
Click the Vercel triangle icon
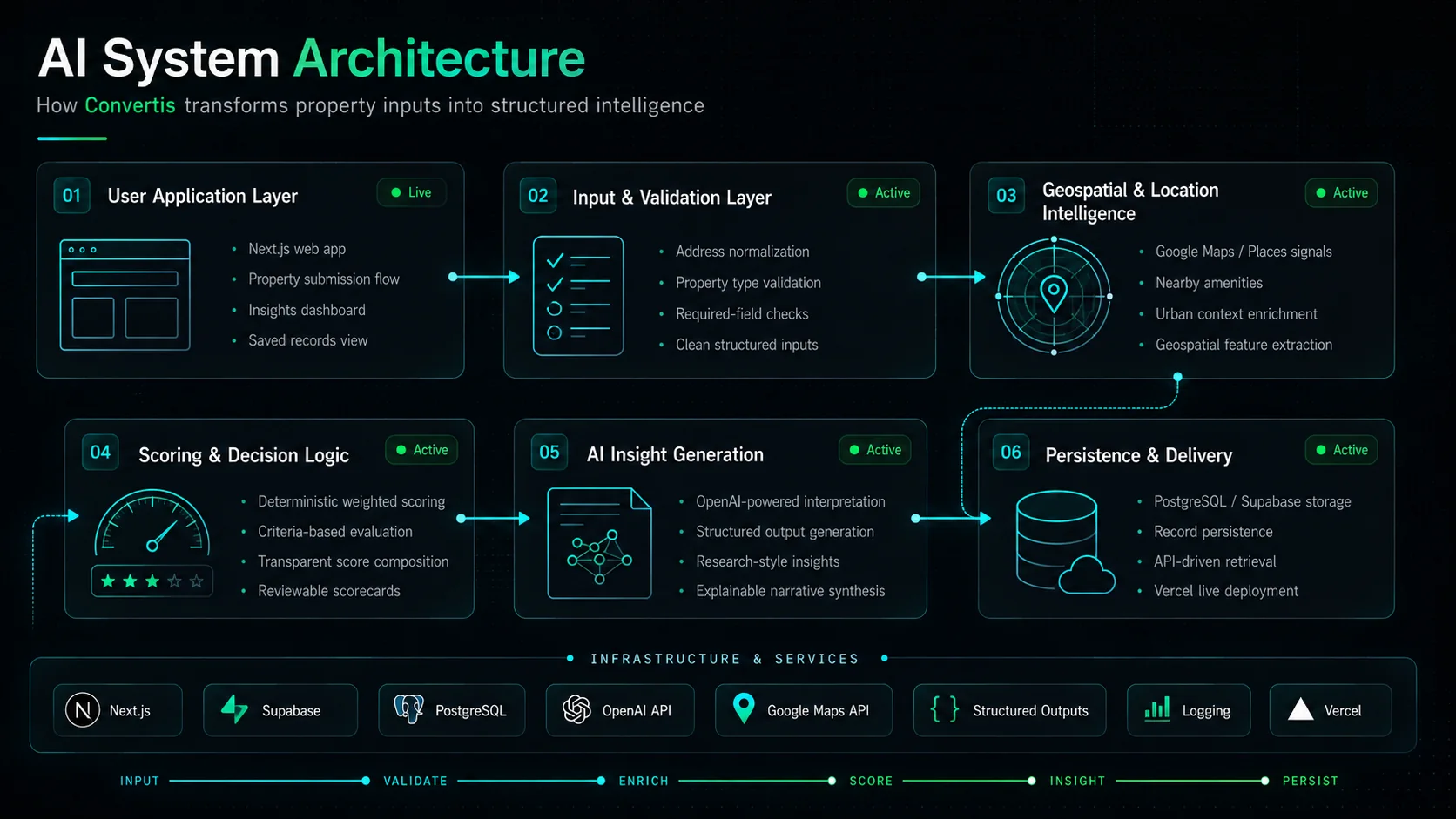1300,709
